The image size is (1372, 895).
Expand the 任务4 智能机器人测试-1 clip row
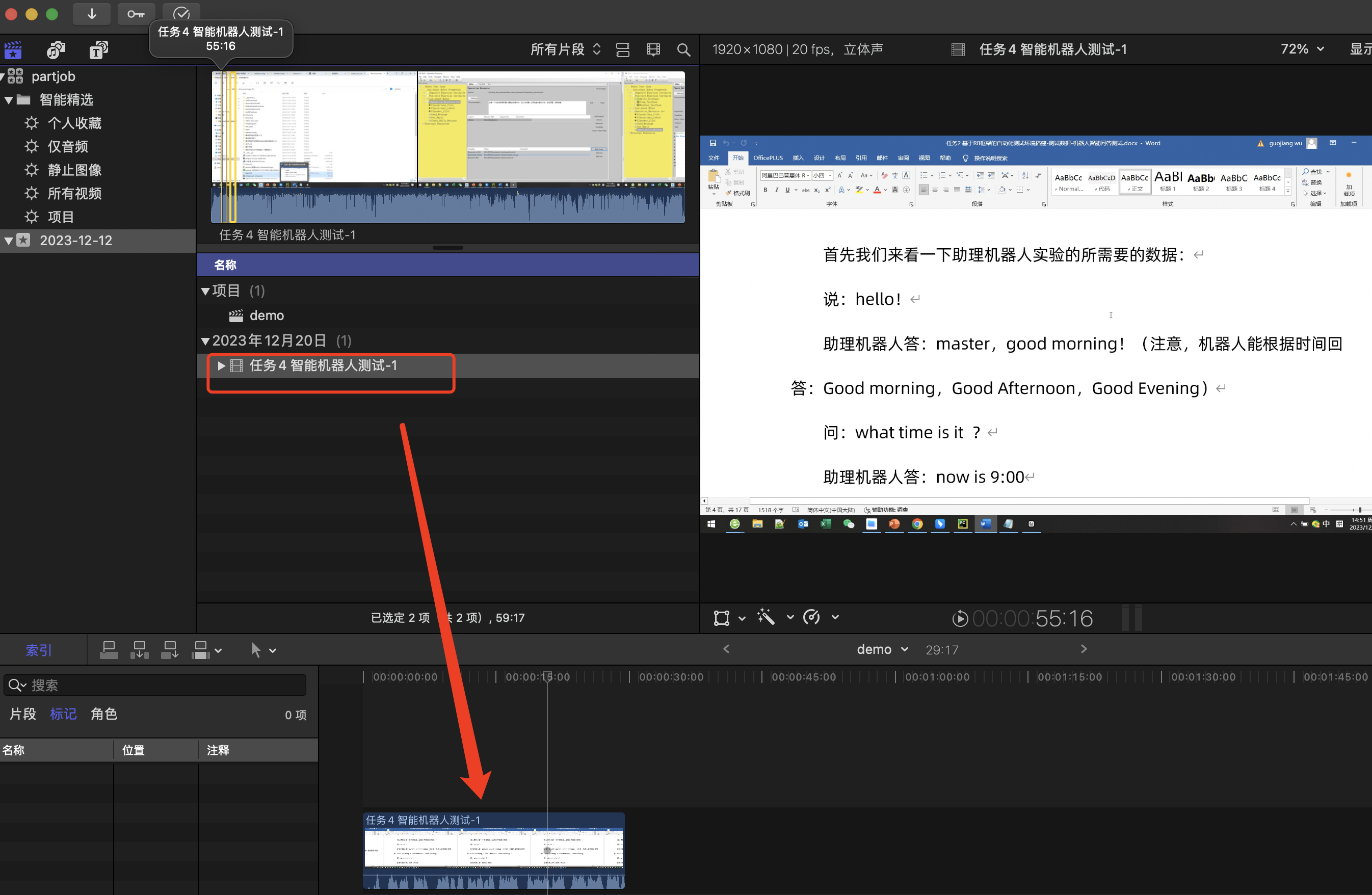[x=221, y=365]
